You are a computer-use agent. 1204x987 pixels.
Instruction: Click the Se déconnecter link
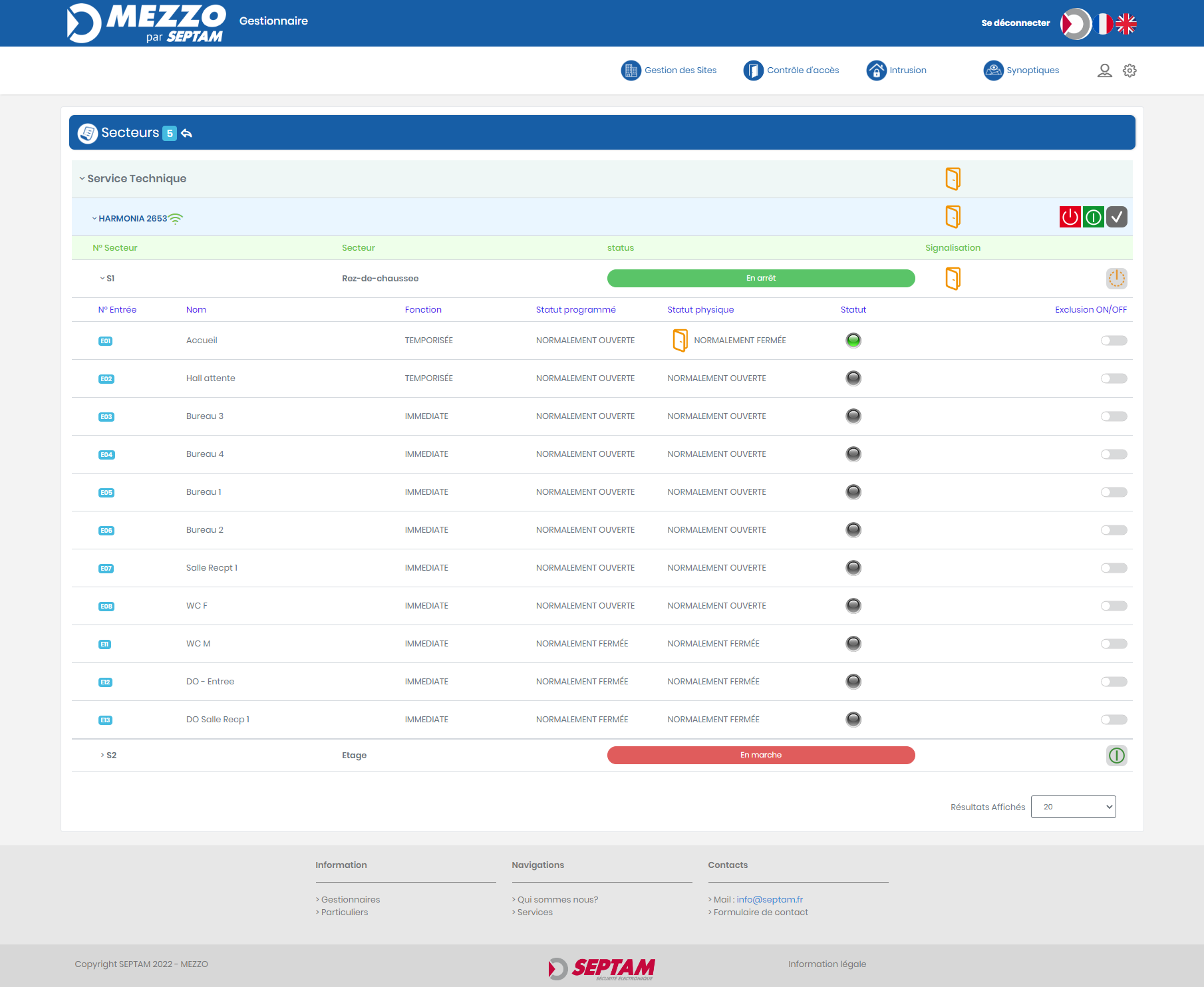[1015, 23]
